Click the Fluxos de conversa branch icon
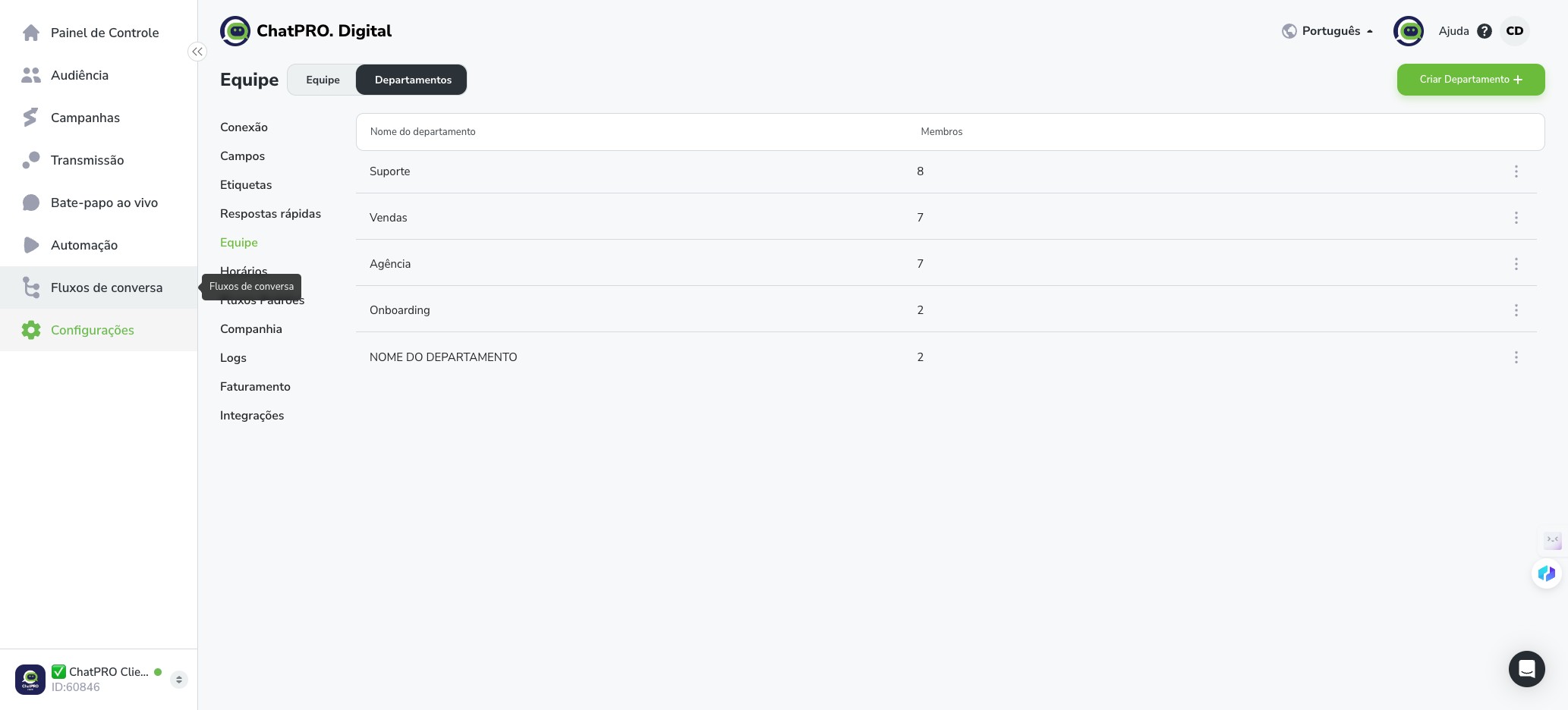1568x710 pixels. (31, 287)
